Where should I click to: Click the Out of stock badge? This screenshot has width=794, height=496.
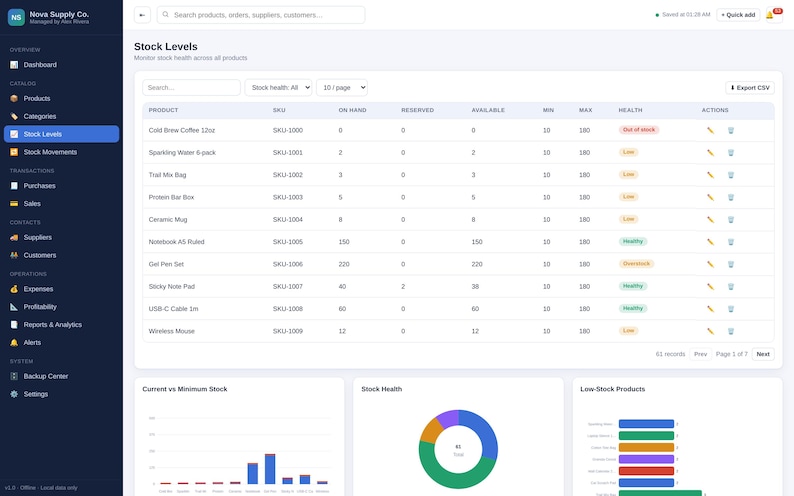639,130
